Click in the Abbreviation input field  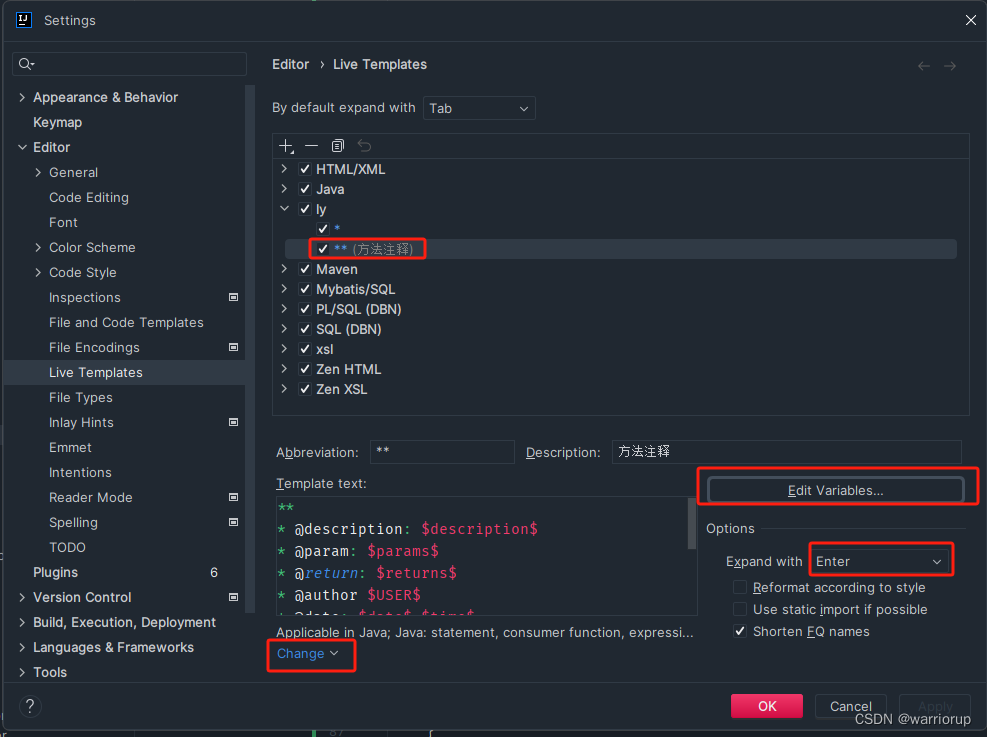tap(442, 452)
